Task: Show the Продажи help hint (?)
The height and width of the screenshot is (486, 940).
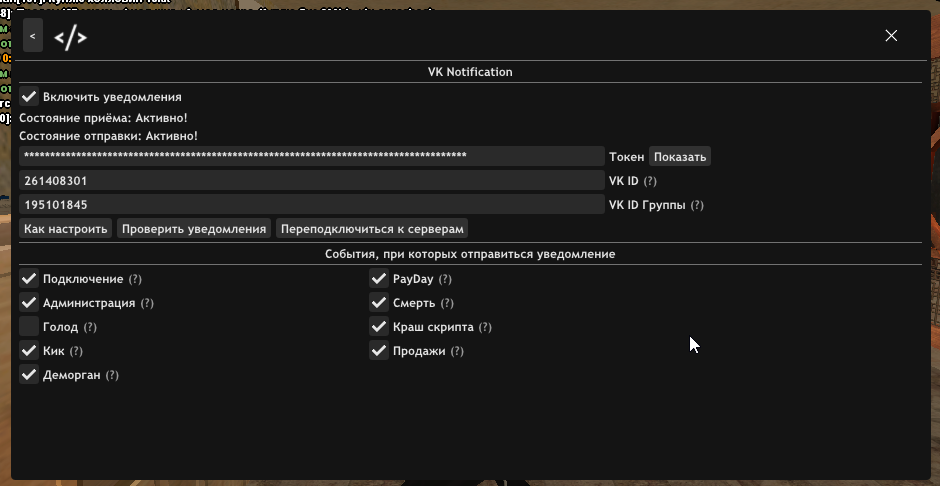Action: [457, 351]
